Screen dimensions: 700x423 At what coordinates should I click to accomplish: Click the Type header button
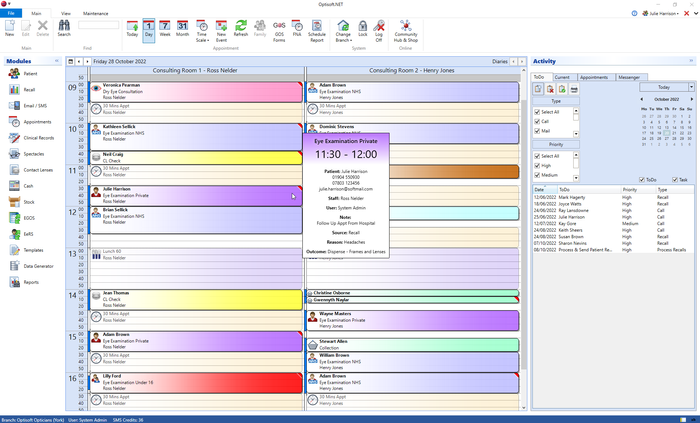556,101
